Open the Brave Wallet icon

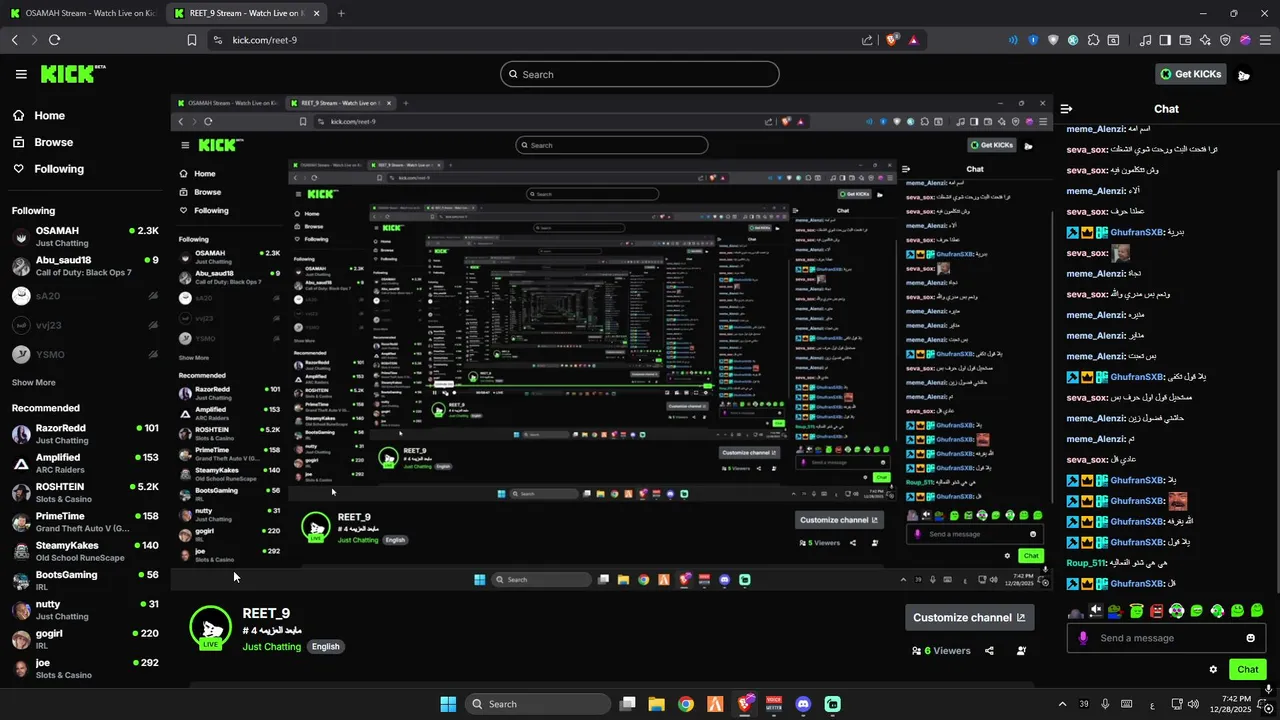pos(1185,40)
